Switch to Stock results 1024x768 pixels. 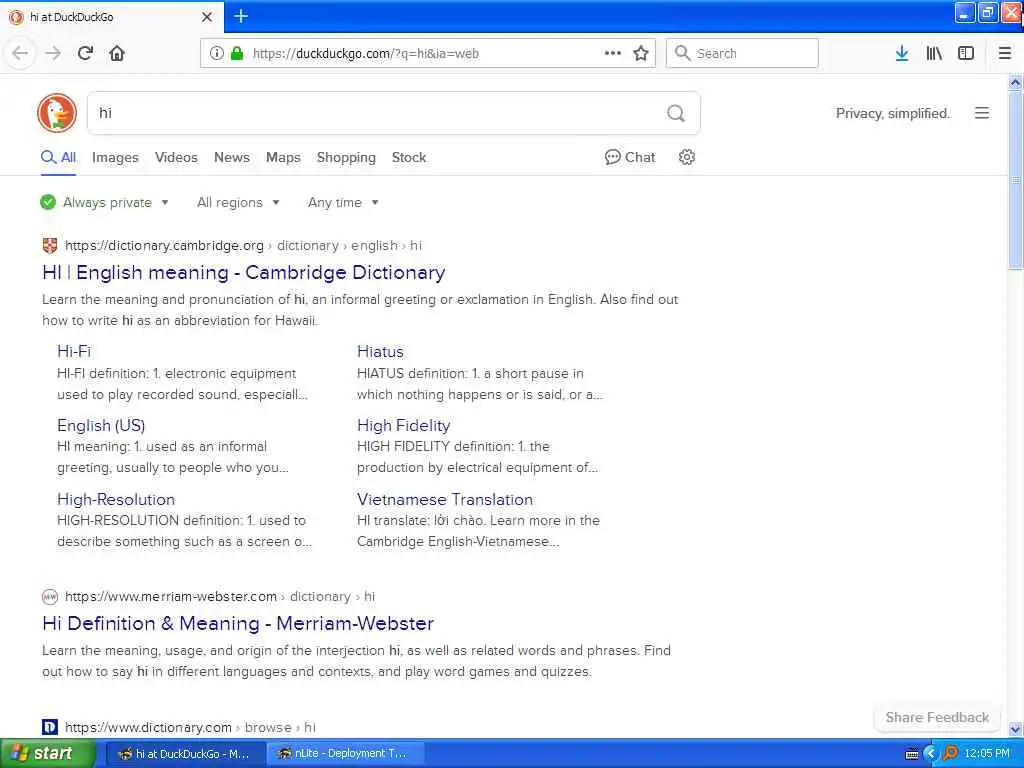pos(409,157)
